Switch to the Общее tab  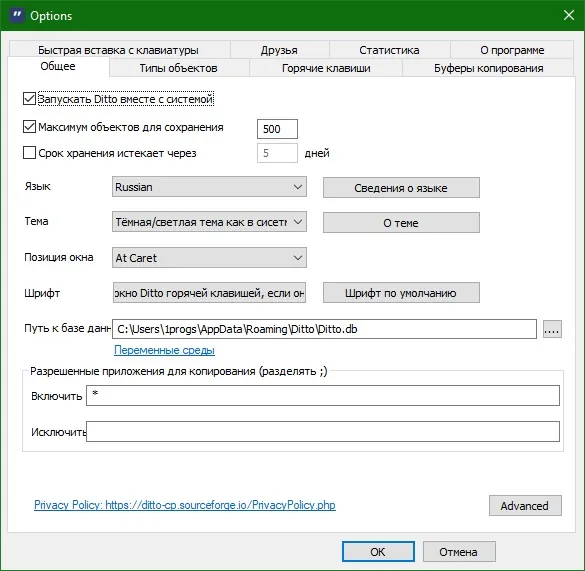tap(58, 66)
